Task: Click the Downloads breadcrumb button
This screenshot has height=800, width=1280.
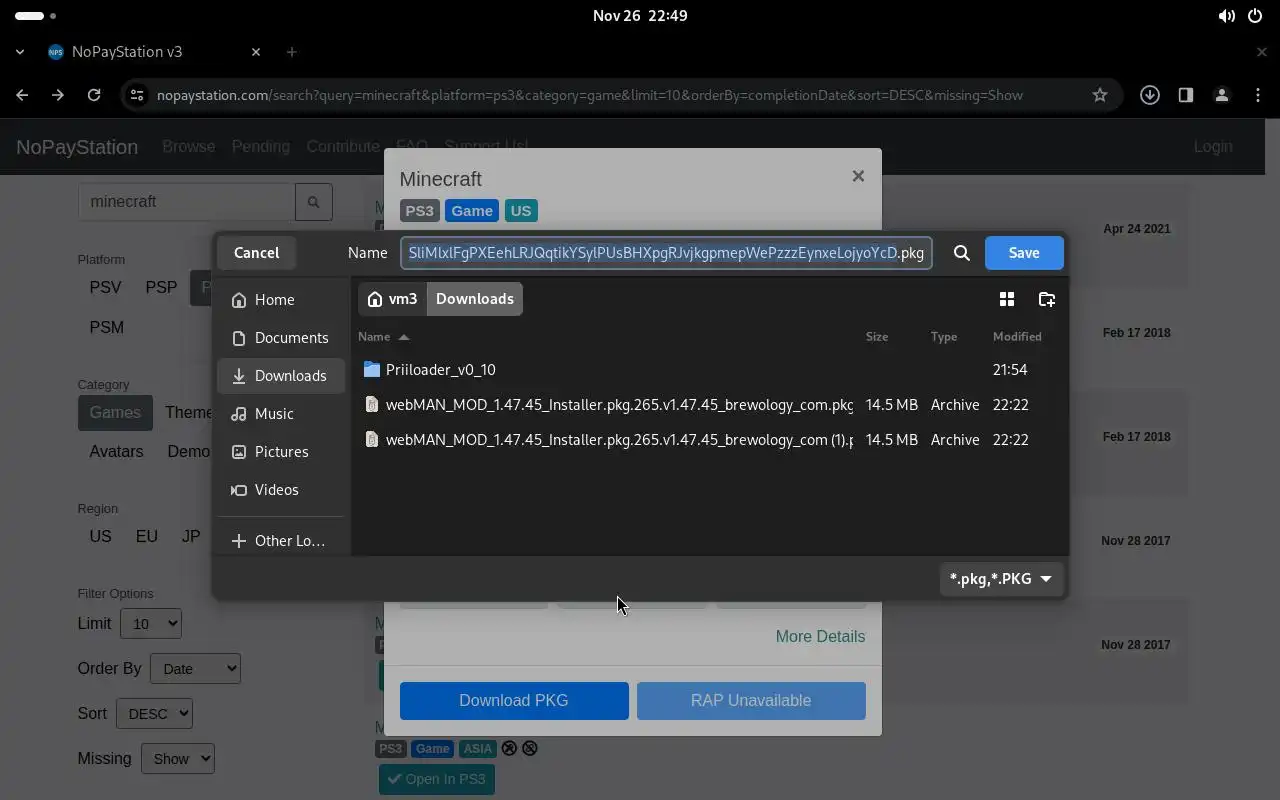Action: [x=475, y=299]
